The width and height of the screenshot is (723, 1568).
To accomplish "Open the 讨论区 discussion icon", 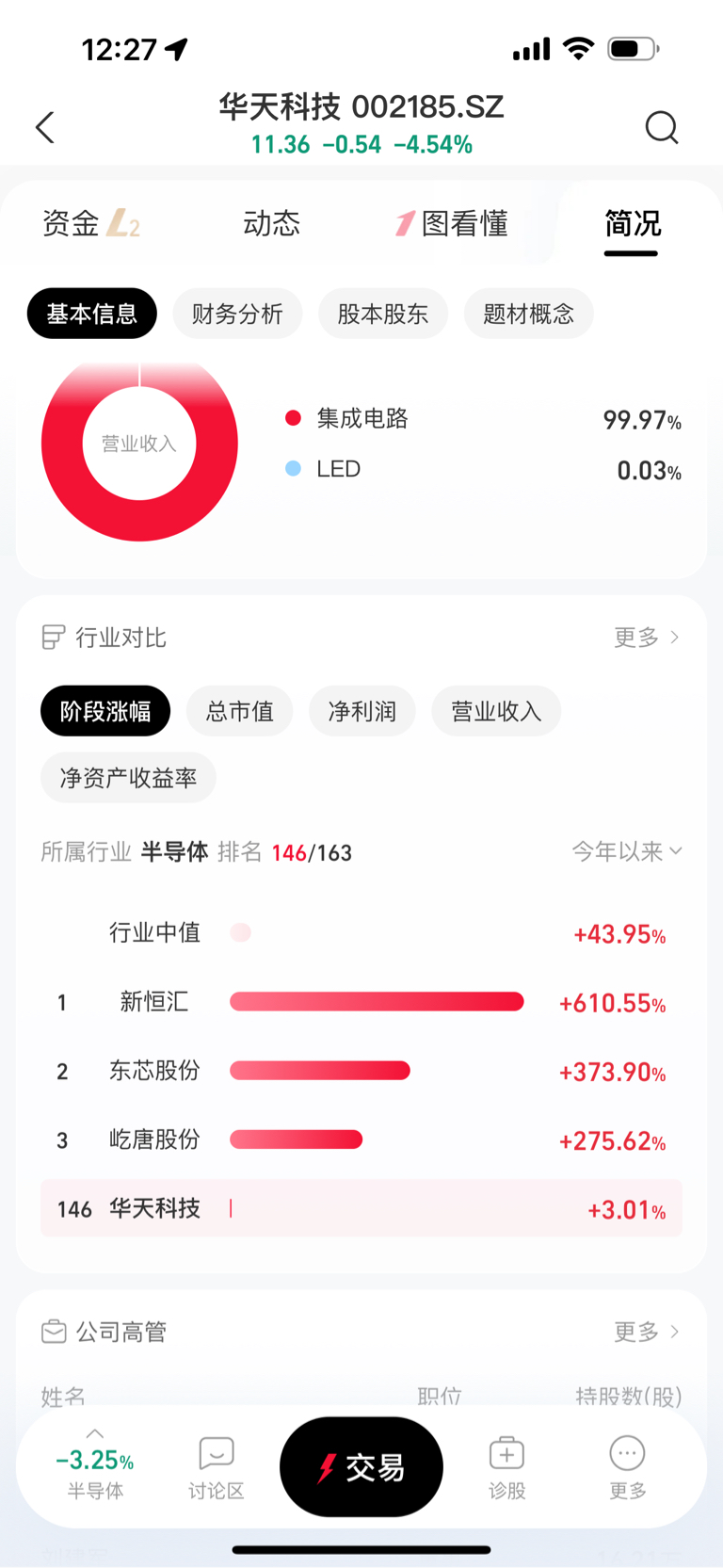I will pyautogui.click(x=217, y=1454).
